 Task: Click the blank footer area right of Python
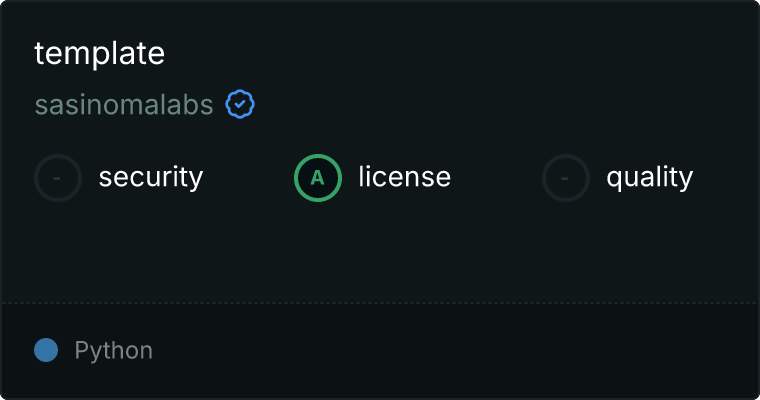coord(456,351)
